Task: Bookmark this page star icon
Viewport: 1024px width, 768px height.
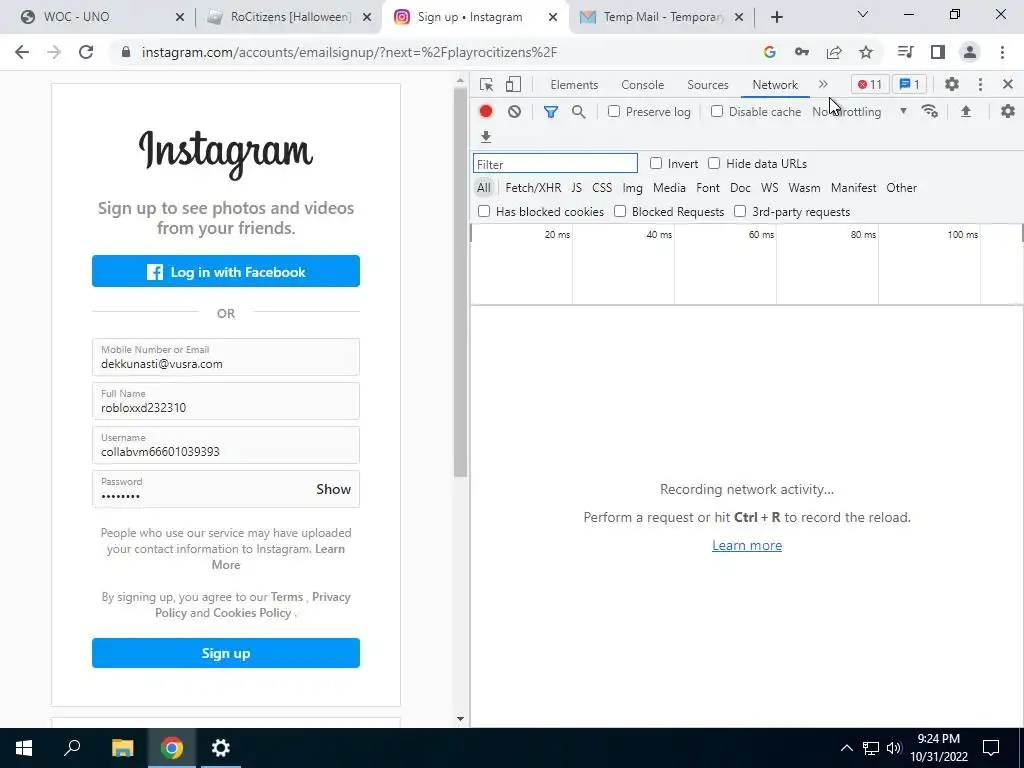Action: 866,52
